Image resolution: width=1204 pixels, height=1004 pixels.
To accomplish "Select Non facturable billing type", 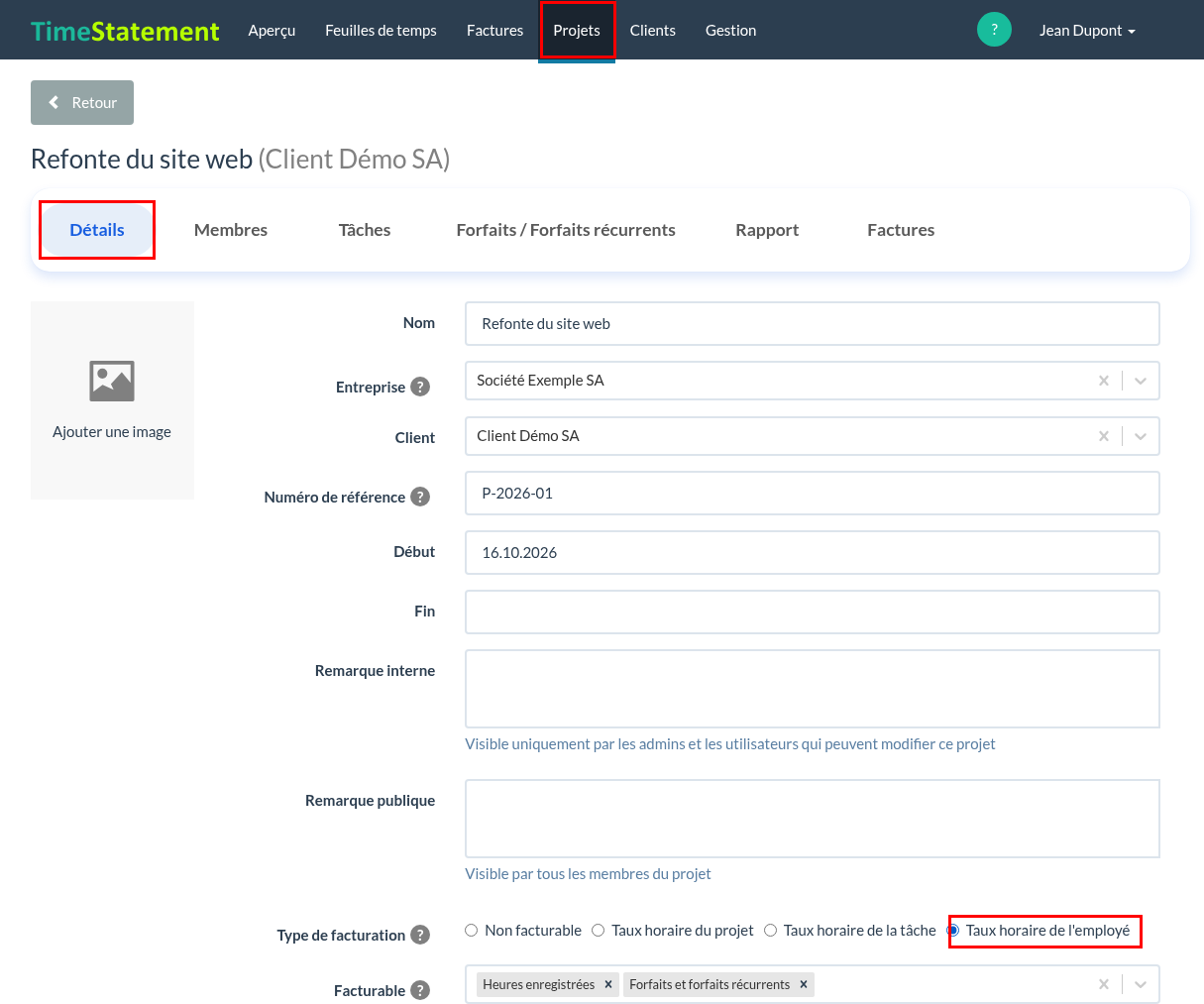I will point(472,930).
